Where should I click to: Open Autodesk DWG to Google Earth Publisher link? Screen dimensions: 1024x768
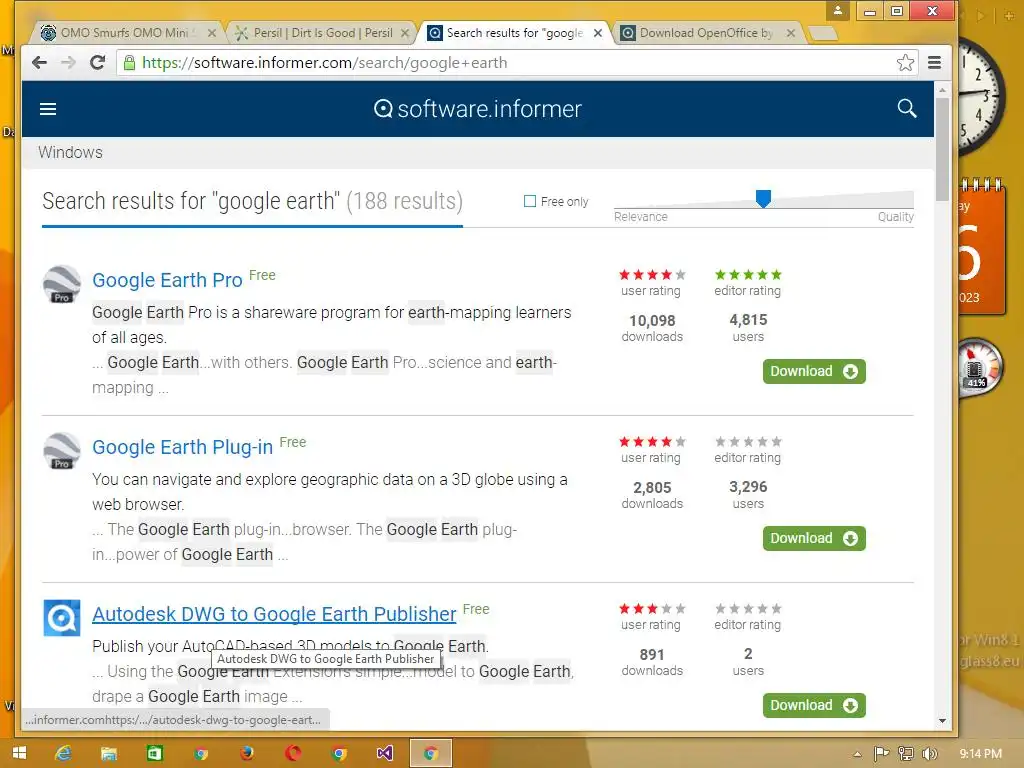click(274, 615)
